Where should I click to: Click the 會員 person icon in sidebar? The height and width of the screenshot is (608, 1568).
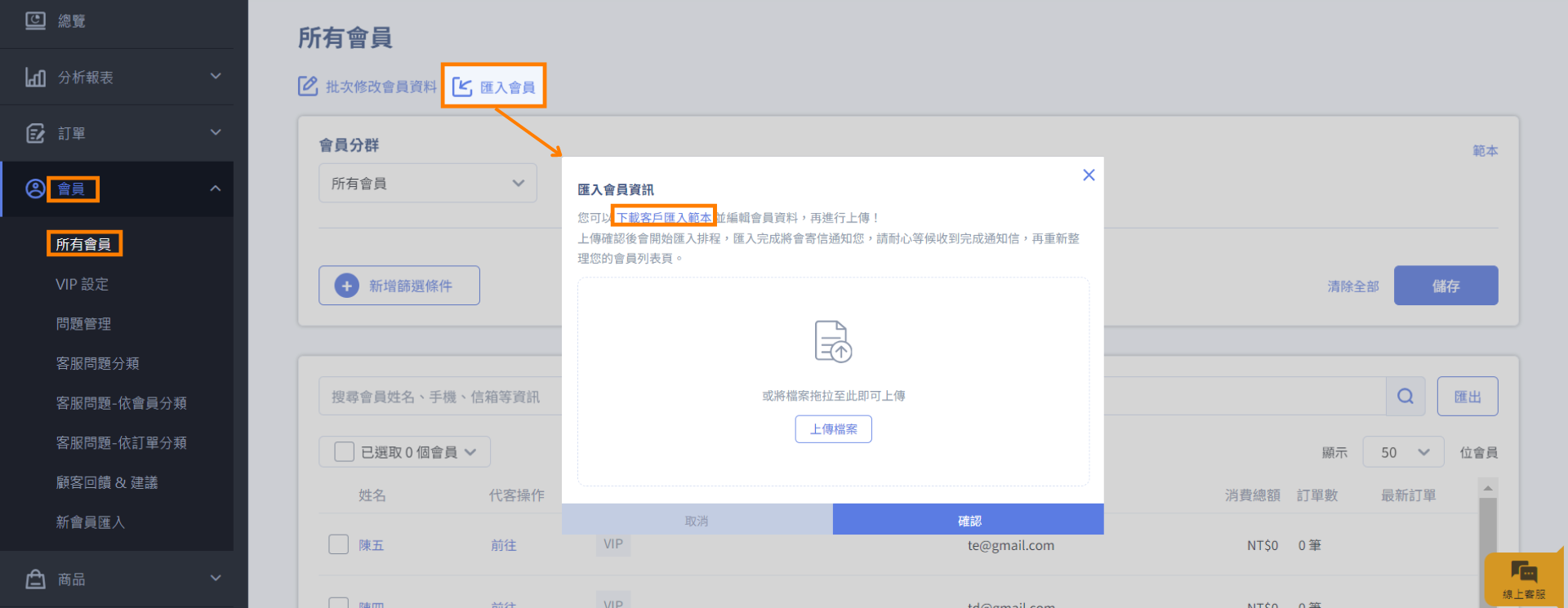point(35,189)
